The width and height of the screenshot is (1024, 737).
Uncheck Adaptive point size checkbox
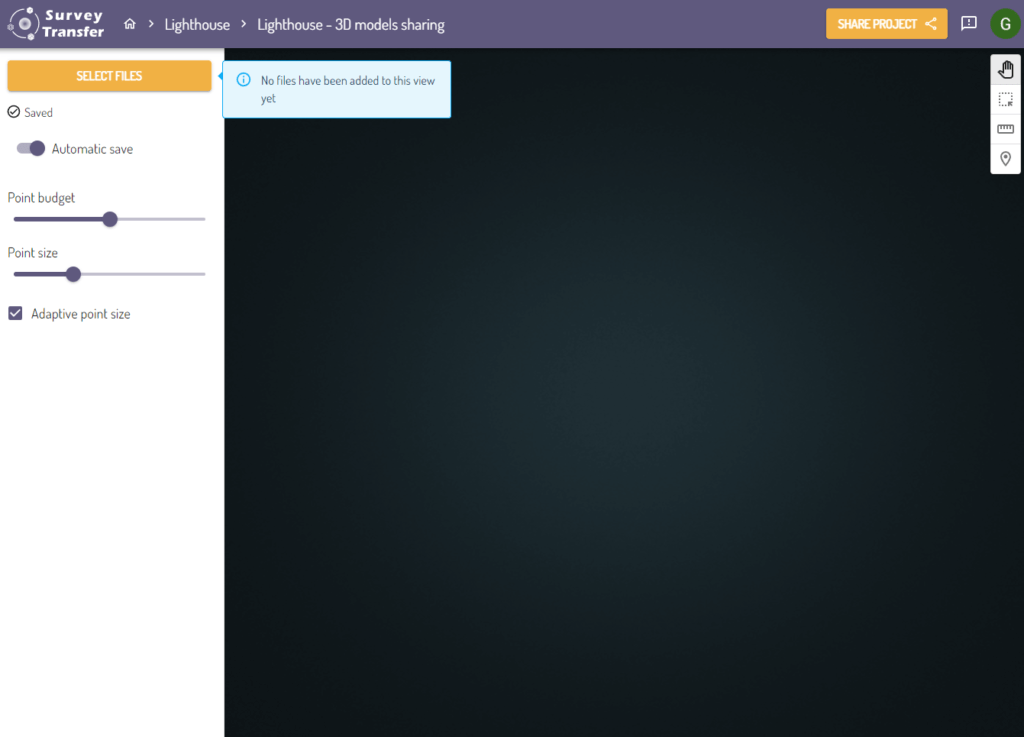point(15,314)
